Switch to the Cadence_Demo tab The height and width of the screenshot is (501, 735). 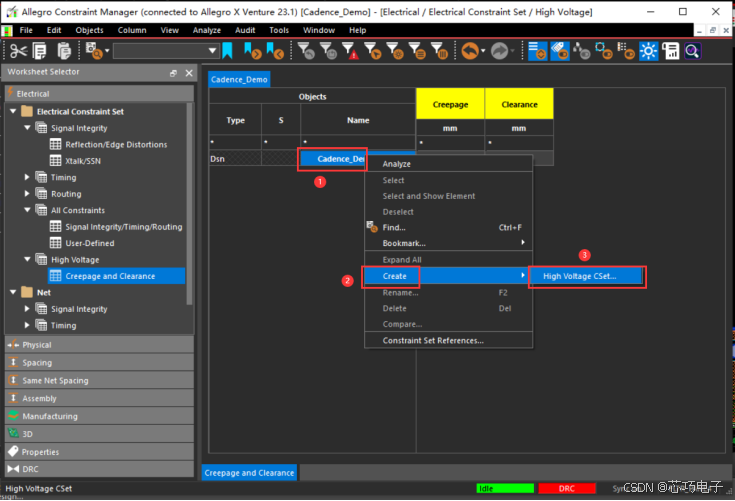coord(239,80)
